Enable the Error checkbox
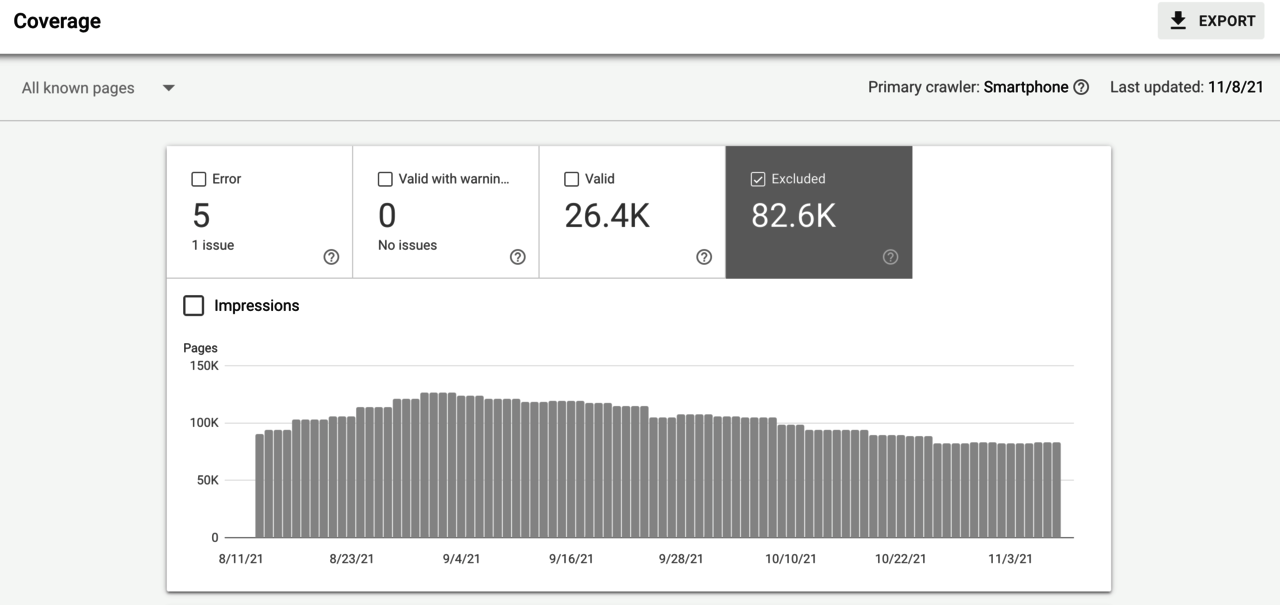 [x=198, y=179]
